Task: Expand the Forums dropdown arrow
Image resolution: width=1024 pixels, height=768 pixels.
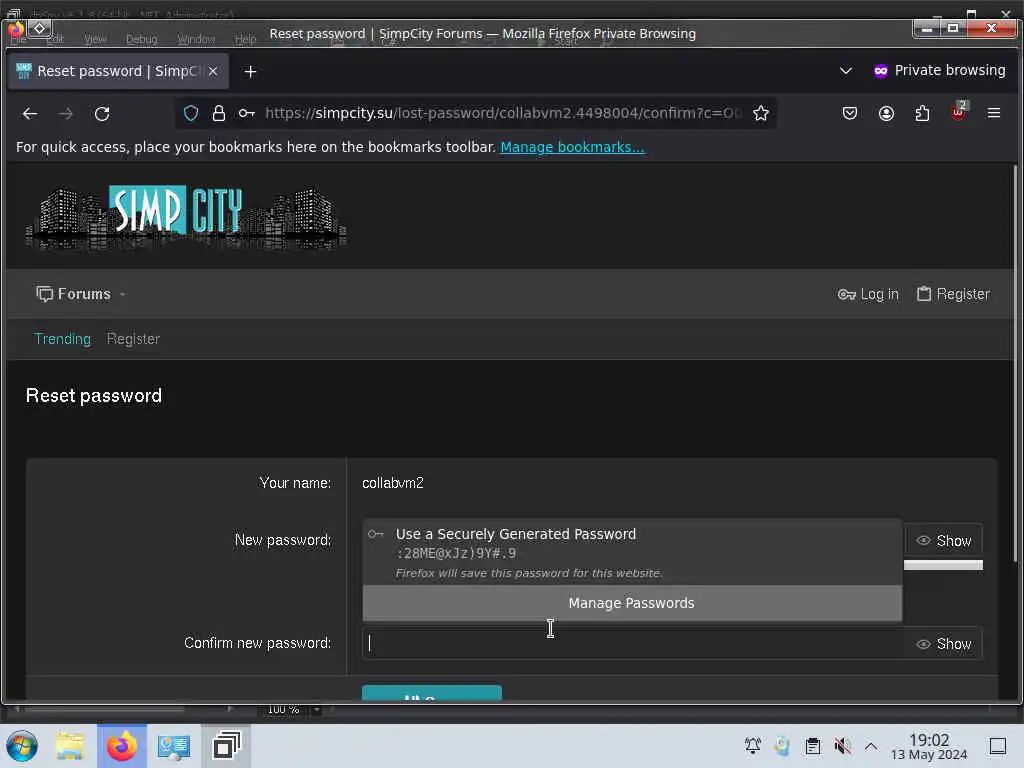Action: (122, 295)
